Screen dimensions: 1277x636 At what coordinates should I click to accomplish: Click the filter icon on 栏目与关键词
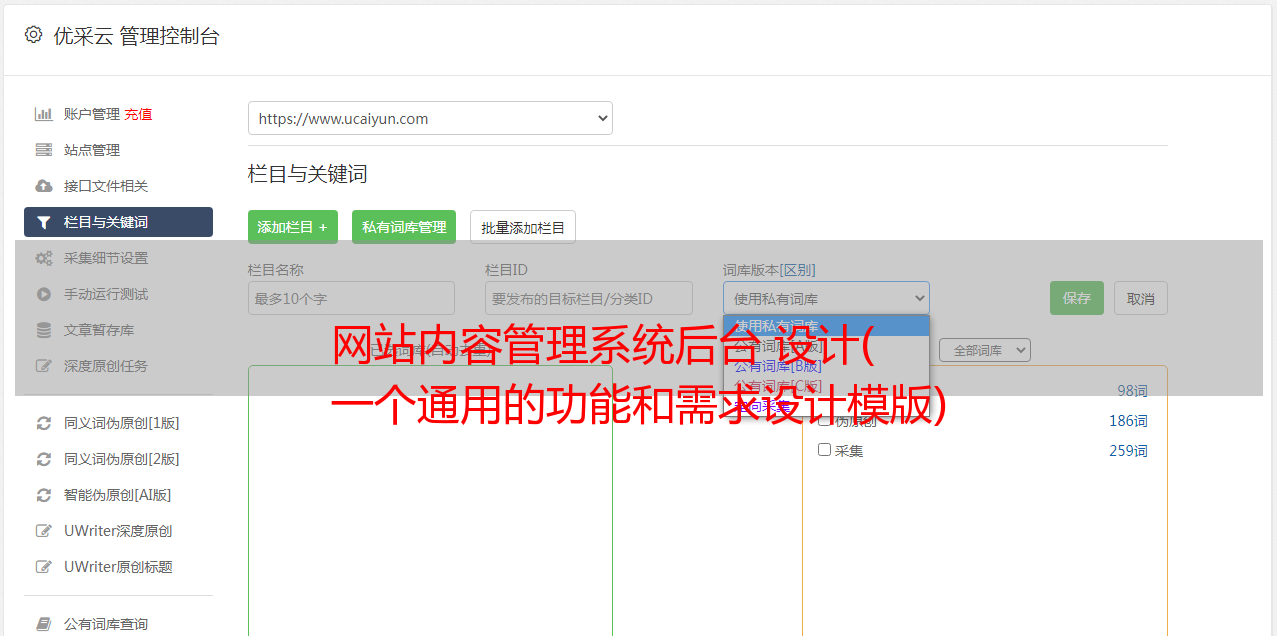tap(44, 222)
